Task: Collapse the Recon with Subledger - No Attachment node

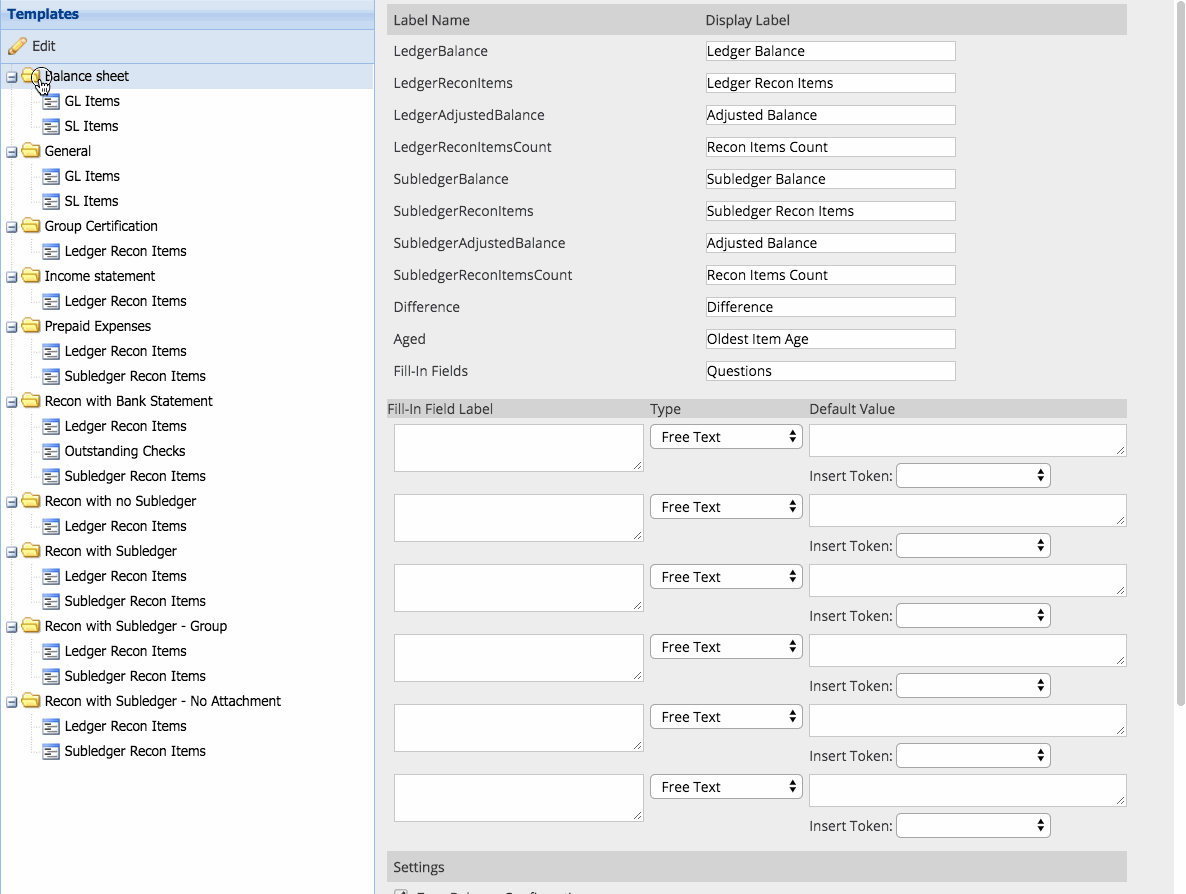Action: (x=11, y=702)
